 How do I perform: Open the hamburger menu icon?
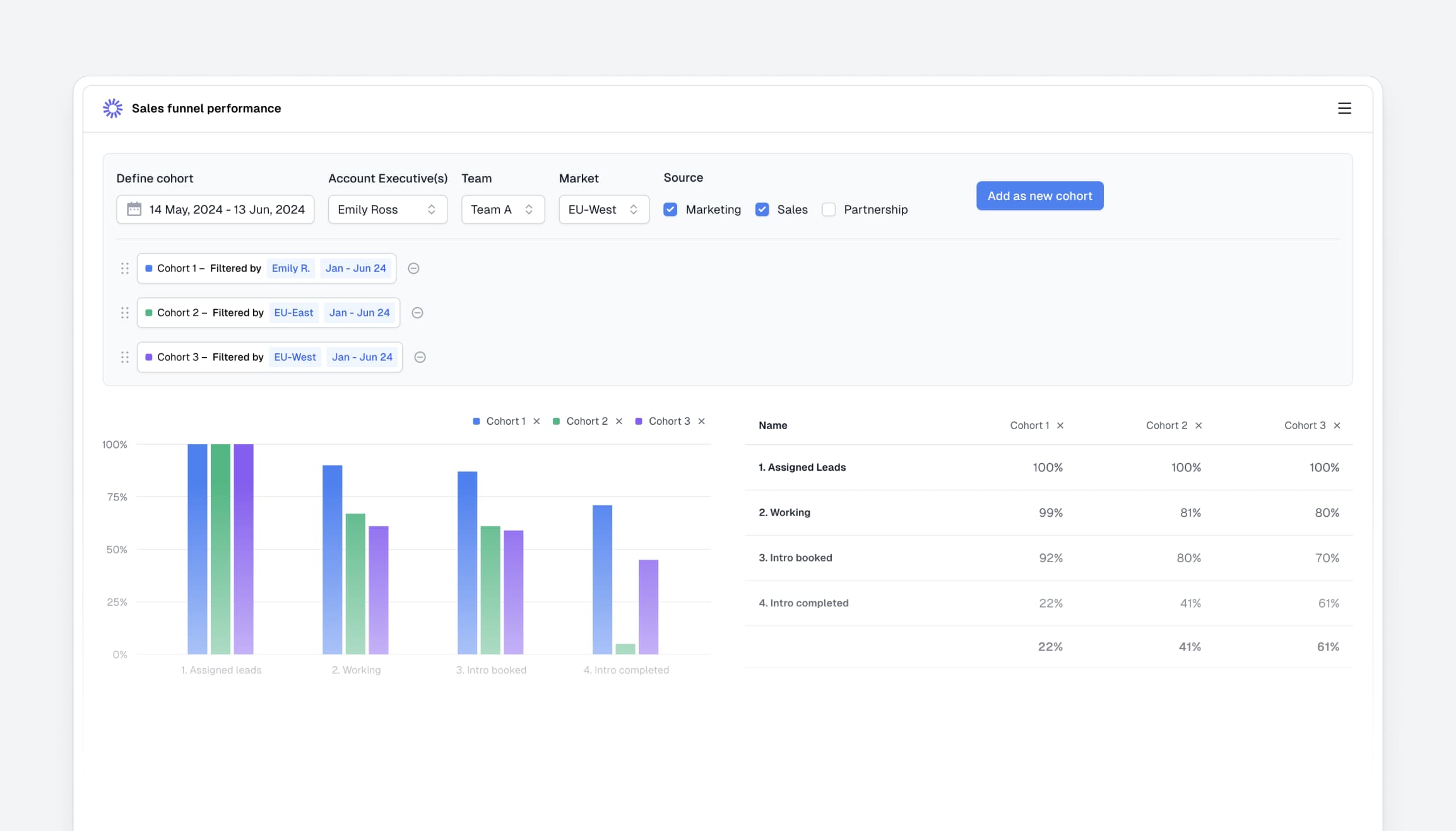pyautogui.click(x=1344, y=109)
